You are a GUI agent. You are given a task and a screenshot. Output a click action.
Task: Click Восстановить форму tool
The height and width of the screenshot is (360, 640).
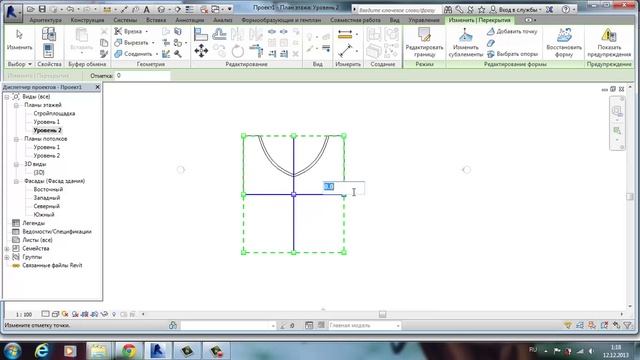(x=564, y=42)
